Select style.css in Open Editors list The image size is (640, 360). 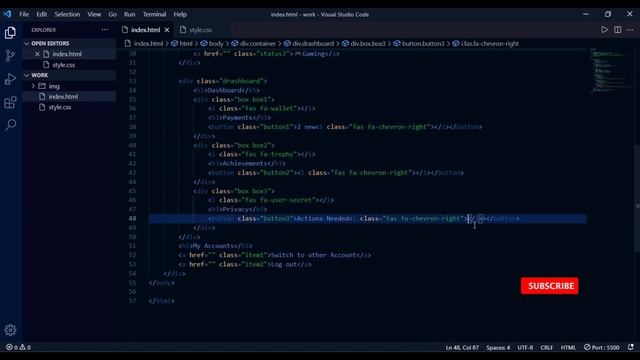click(64, 65)
